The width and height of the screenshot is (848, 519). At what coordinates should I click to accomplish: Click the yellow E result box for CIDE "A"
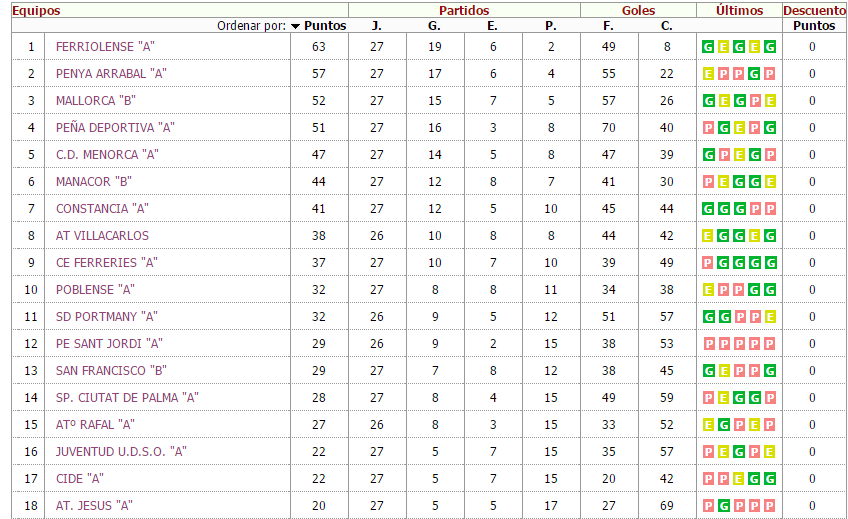coord(741,479)
